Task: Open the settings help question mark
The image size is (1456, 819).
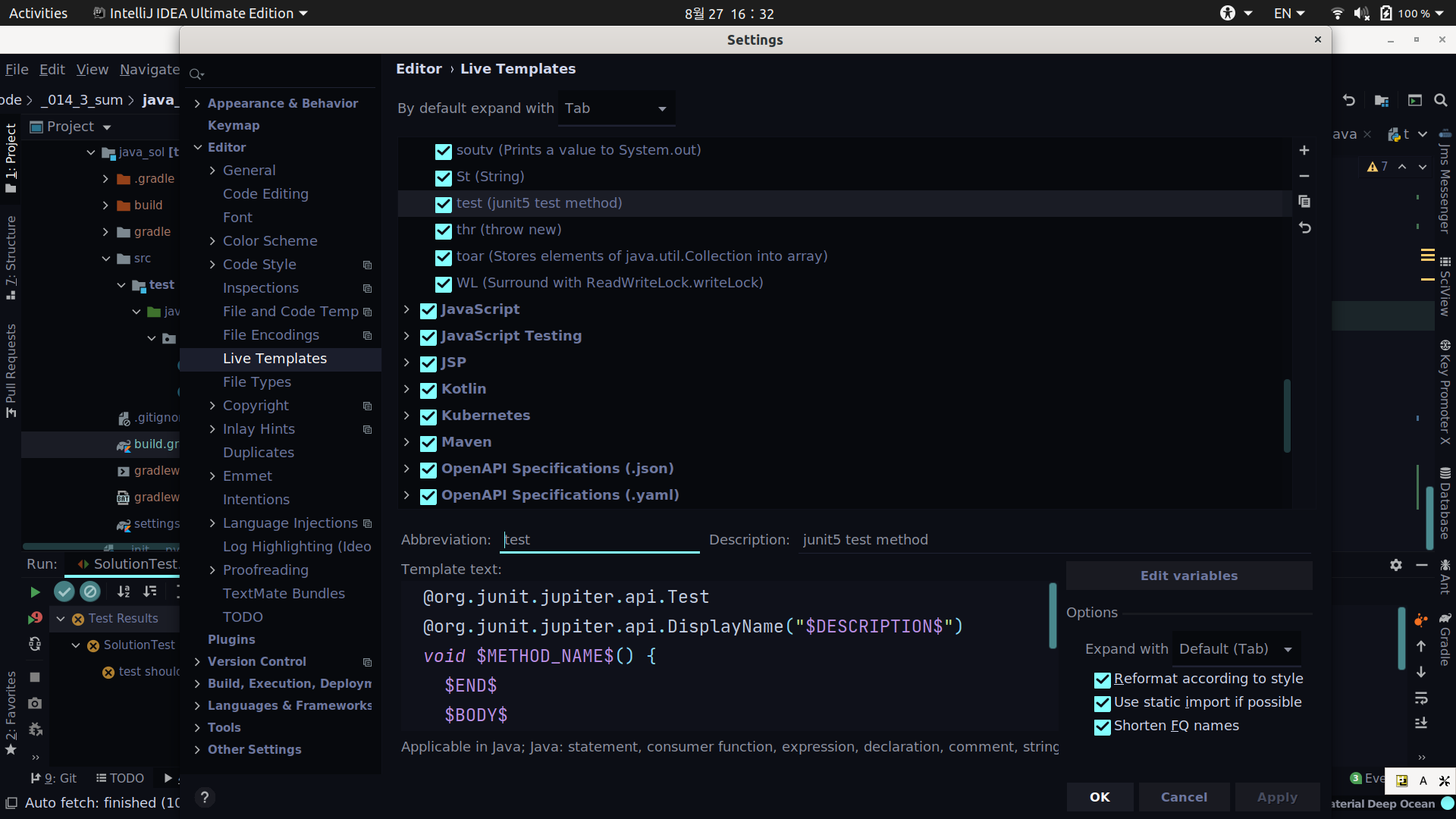Action: [204, 797]
